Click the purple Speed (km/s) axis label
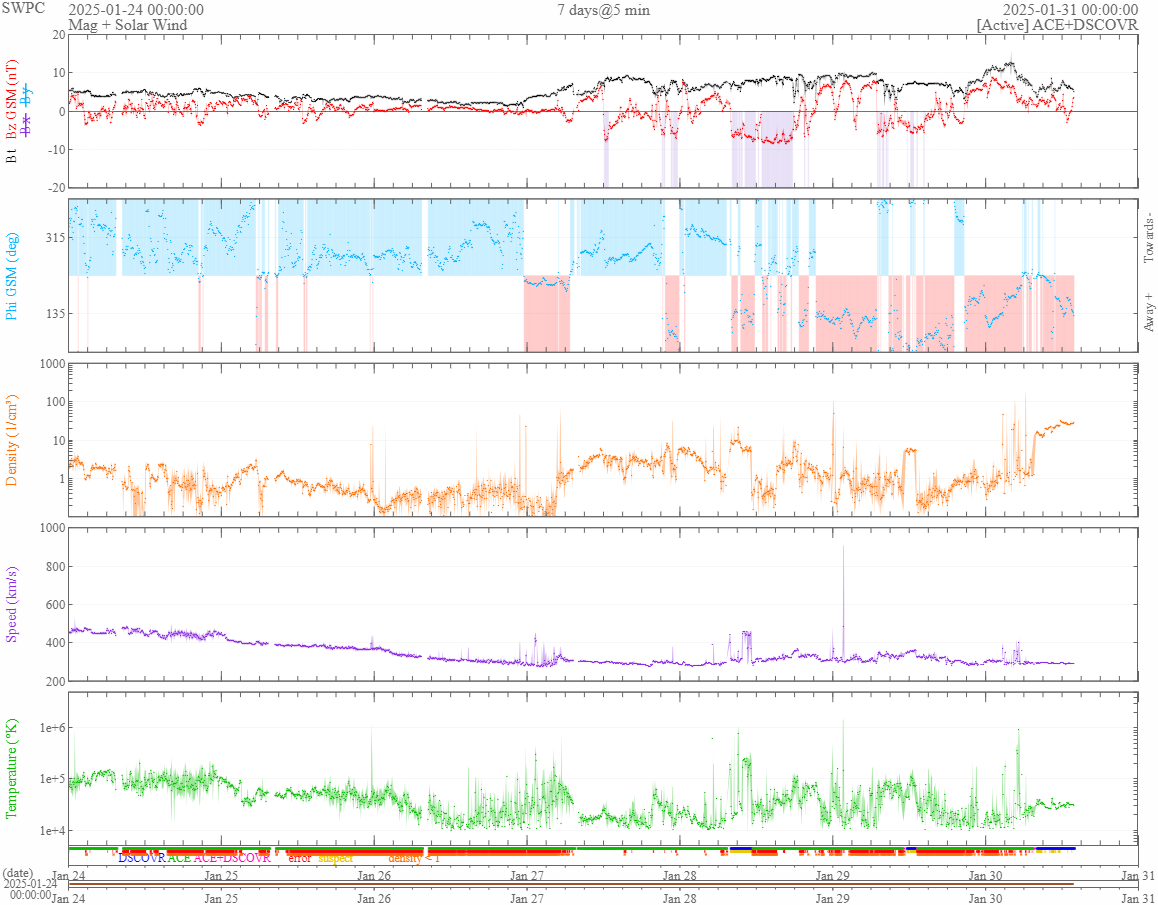The width and height of the screenshot is (1158, 905). pyautogui.click(x=12, y=604)
